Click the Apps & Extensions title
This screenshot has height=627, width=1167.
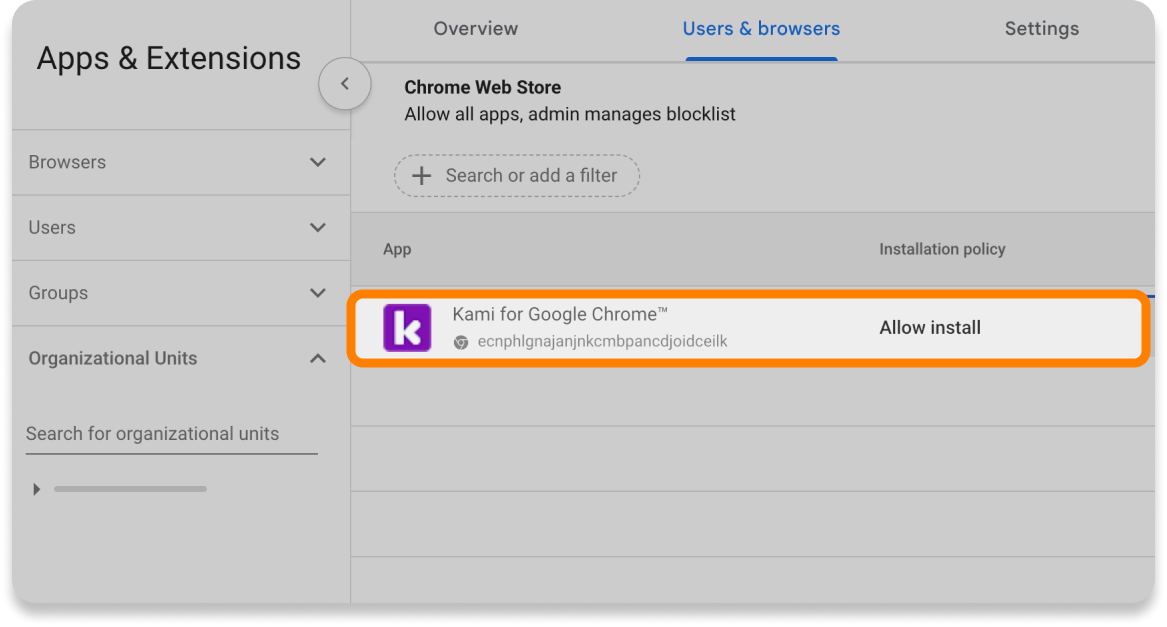[x=169, y=58]
